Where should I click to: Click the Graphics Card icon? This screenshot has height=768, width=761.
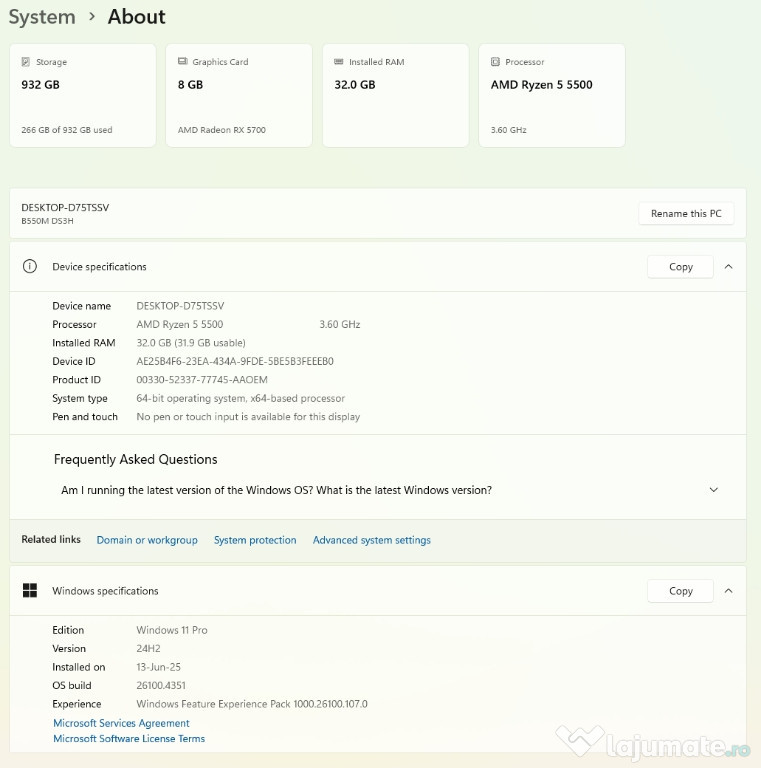183,61
